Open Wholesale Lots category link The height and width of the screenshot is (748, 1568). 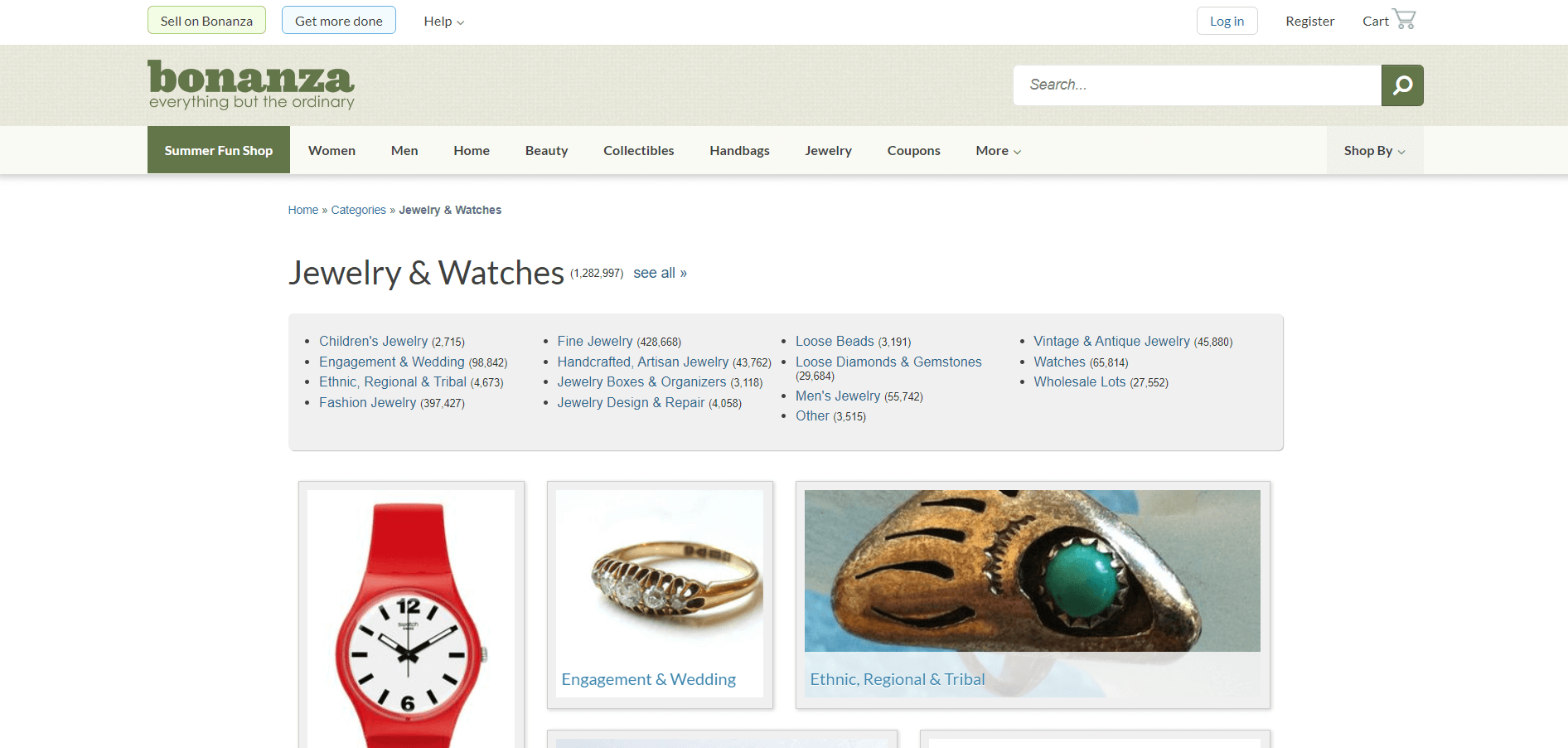pos(1080,381)
